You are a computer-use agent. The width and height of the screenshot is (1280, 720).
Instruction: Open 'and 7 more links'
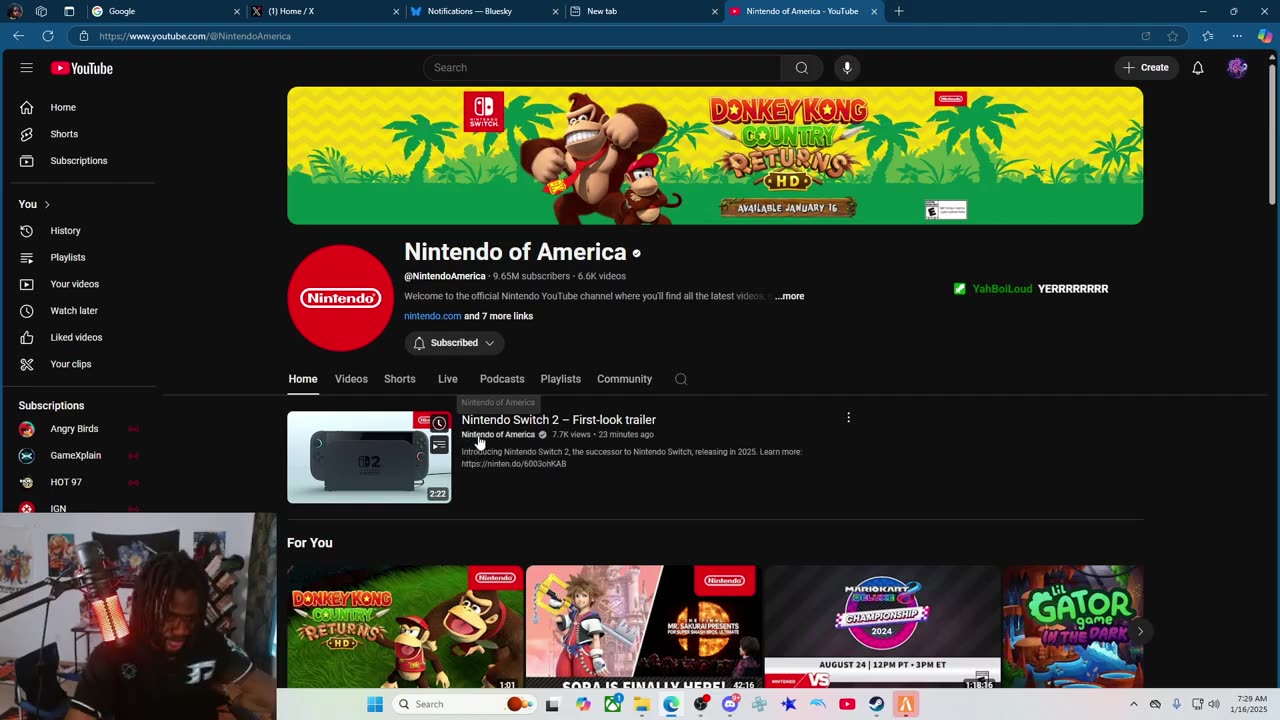498,316
